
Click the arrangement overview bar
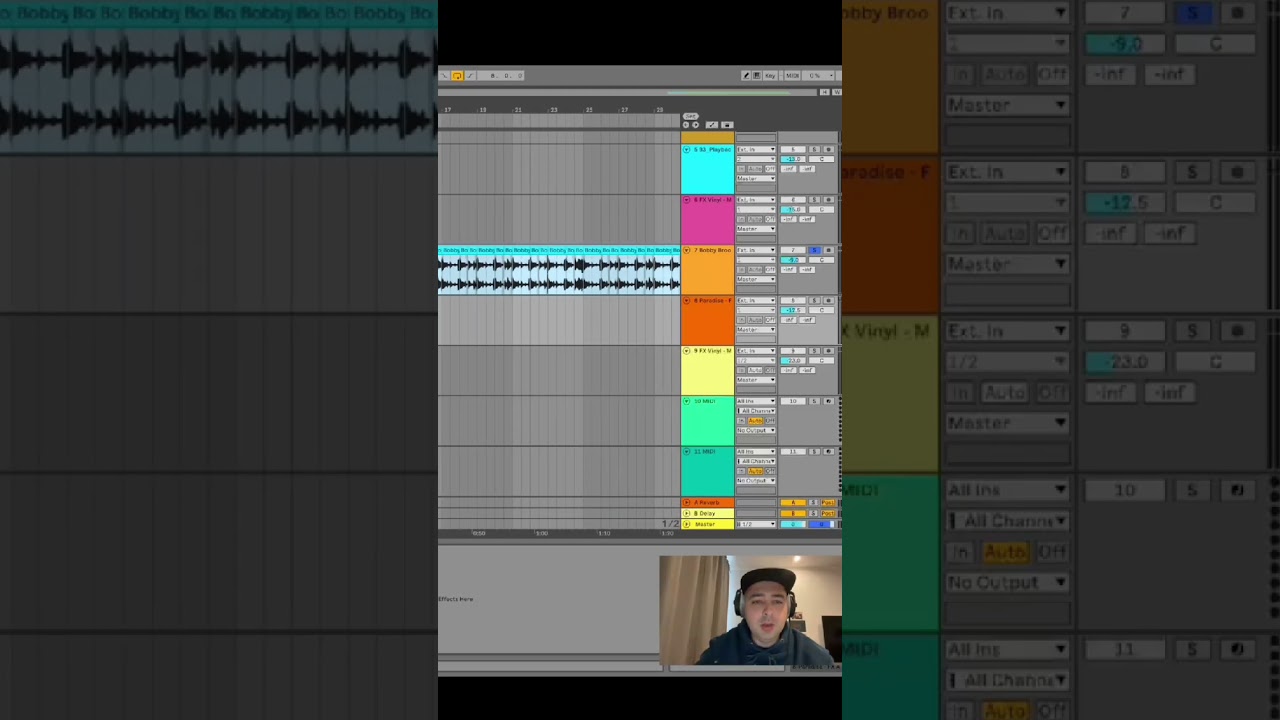click(627, 92)
